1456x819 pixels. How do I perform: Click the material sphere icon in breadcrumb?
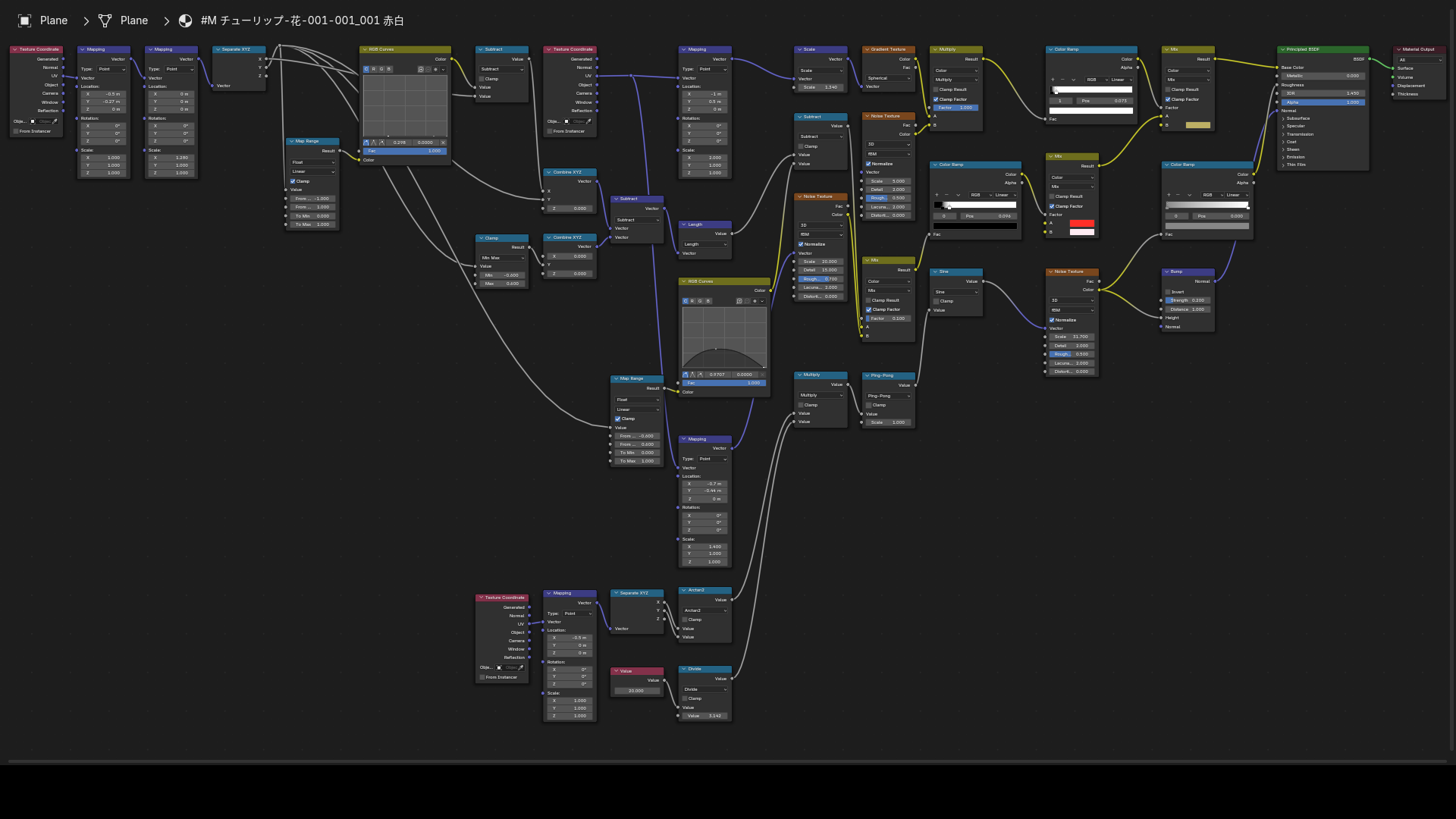(185, 20)
